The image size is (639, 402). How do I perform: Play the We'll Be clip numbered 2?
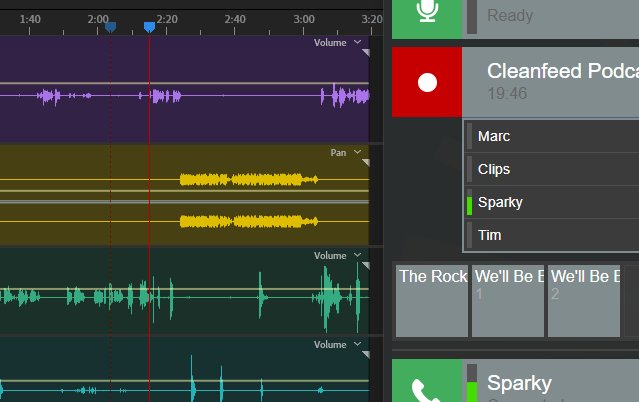point(584,301)
